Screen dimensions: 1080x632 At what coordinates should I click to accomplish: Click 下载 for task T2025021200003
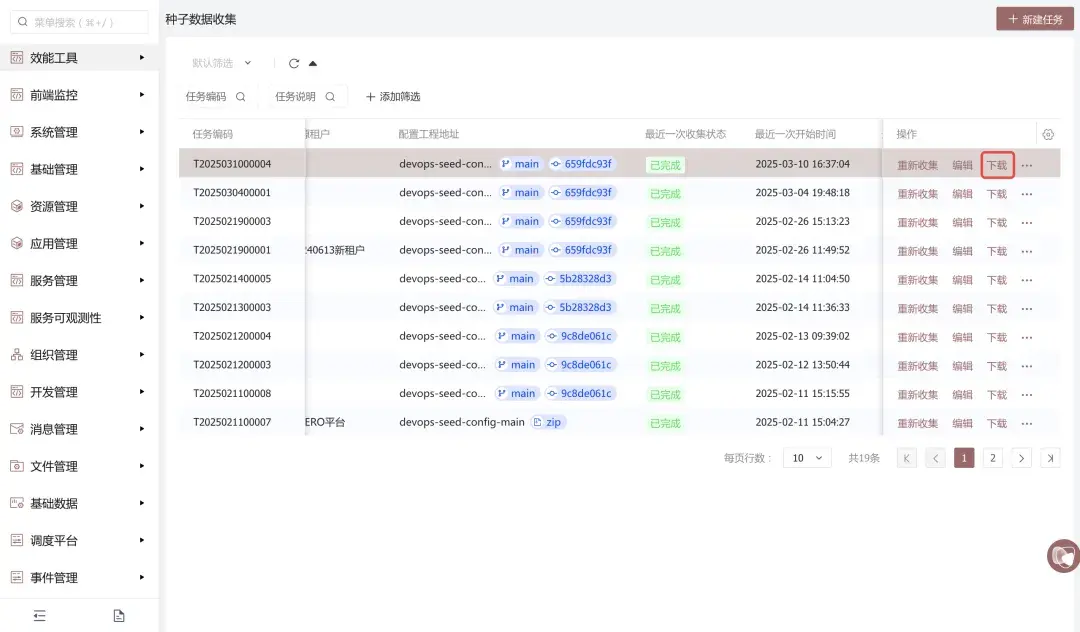[x=997, y=366]
